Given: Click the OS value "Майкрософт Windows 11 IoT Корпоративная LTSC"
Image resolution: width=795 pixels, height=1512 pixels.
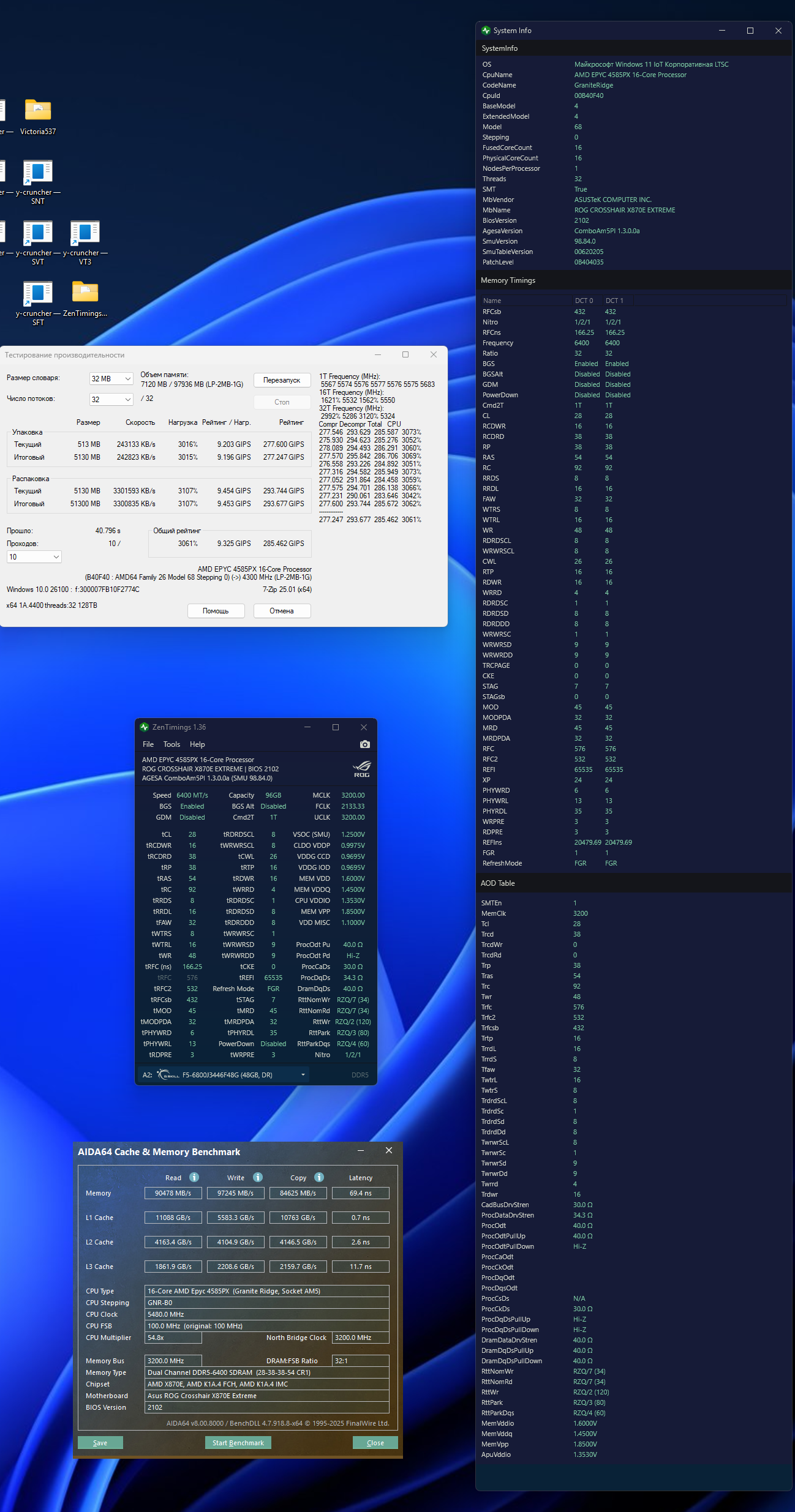Looking at the screenshot, I should coord(651,64).
